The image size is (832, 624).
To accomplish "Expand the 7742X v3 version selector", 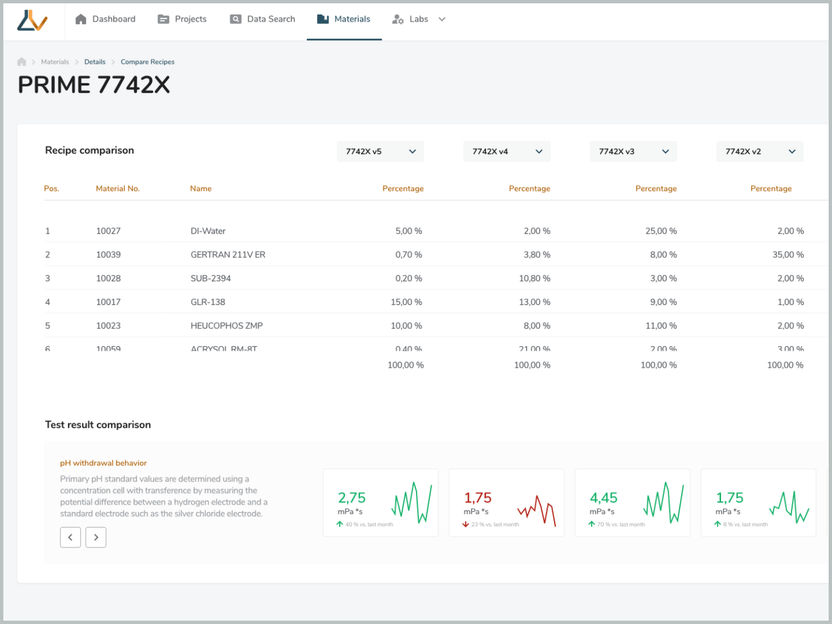I will [x=633, y=151].
